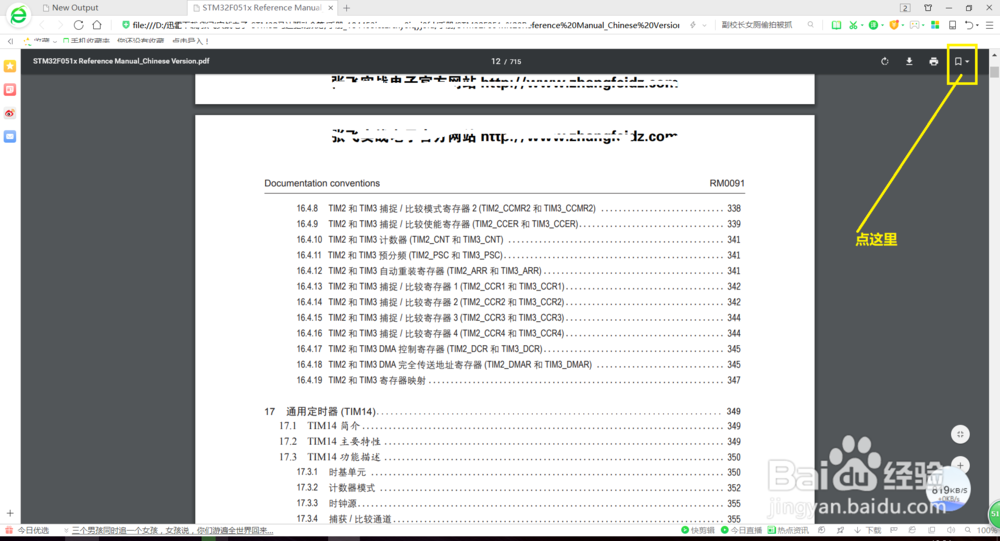Image resolution: width=1000 pixels, height=541 pixels.
Task: Click the scissors screenshot tool icon
Action: [853, 25]
